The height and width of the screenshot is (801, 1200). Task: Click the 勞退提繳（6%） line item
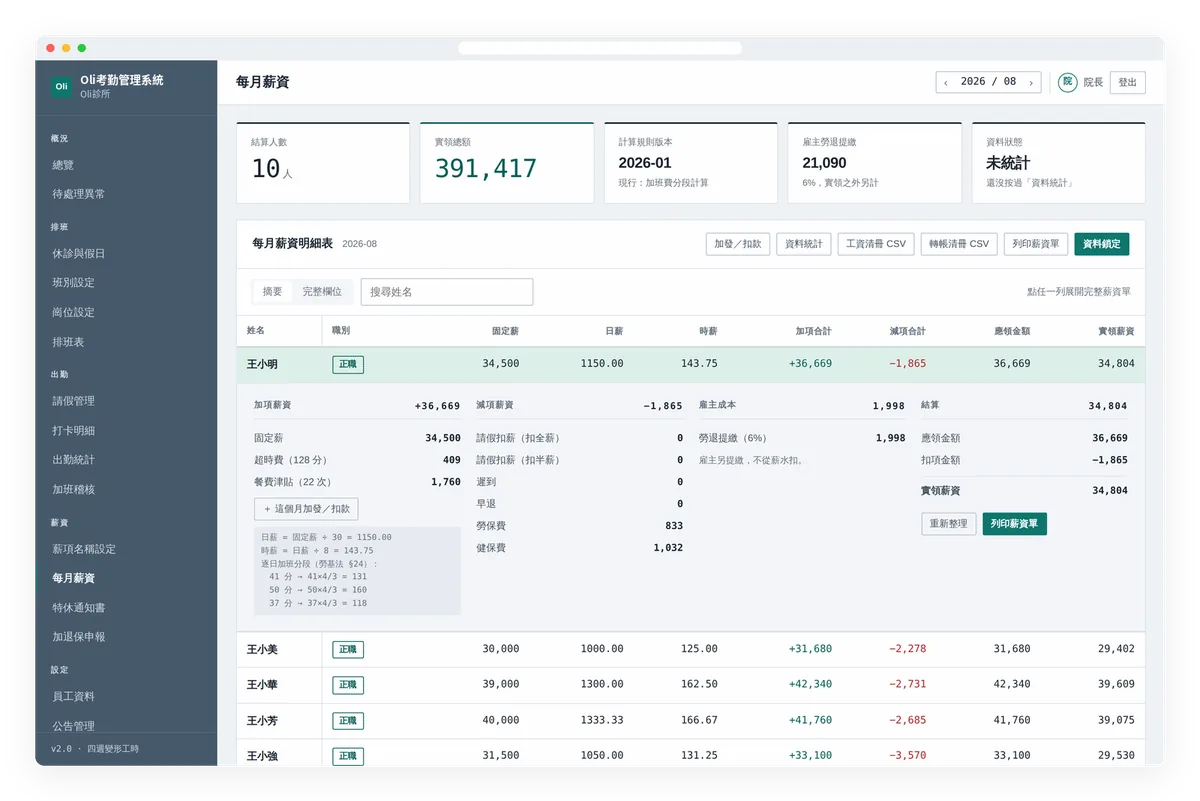(802, 438)
